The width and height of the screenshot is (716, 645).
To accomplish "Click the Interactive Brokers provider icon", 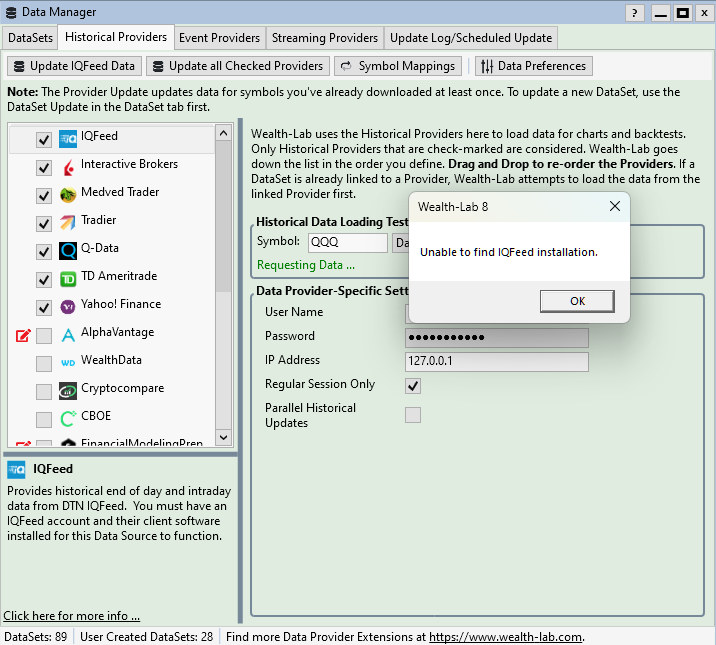I will point(68,167).
